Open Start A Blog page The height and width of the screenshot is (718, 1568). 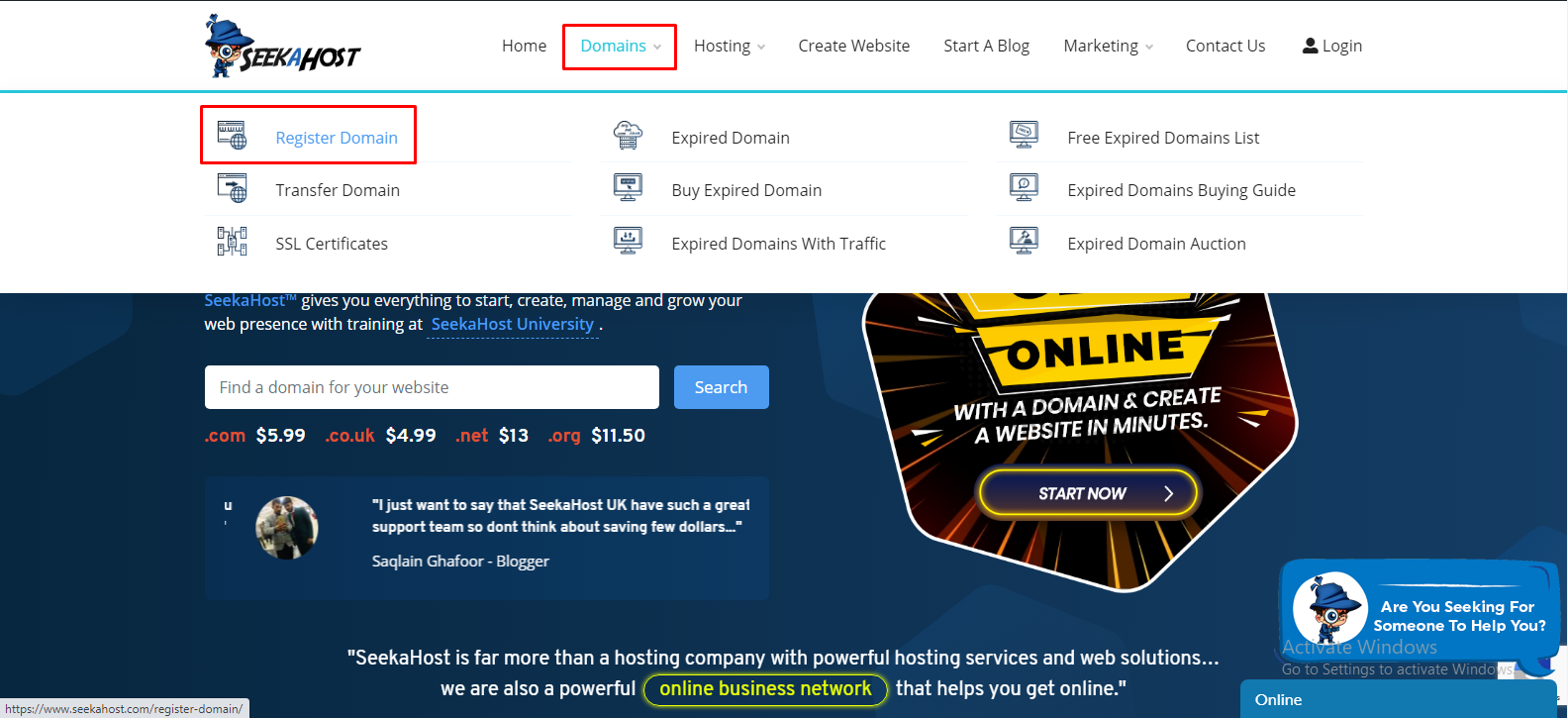pyautogui.click(x=986, y=46)
